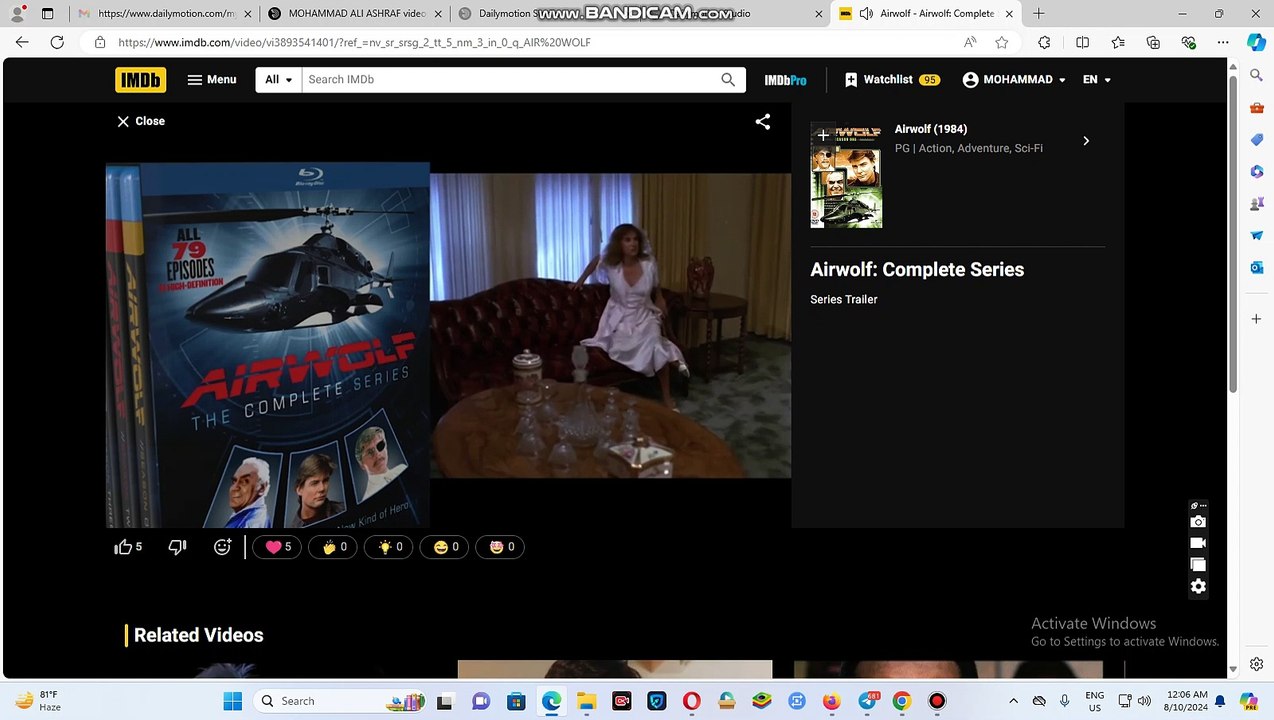Add the Airwolf poster to the watchlist
Image resolution: width=1274 pixels, height=720 pixels.
[822, 136]
